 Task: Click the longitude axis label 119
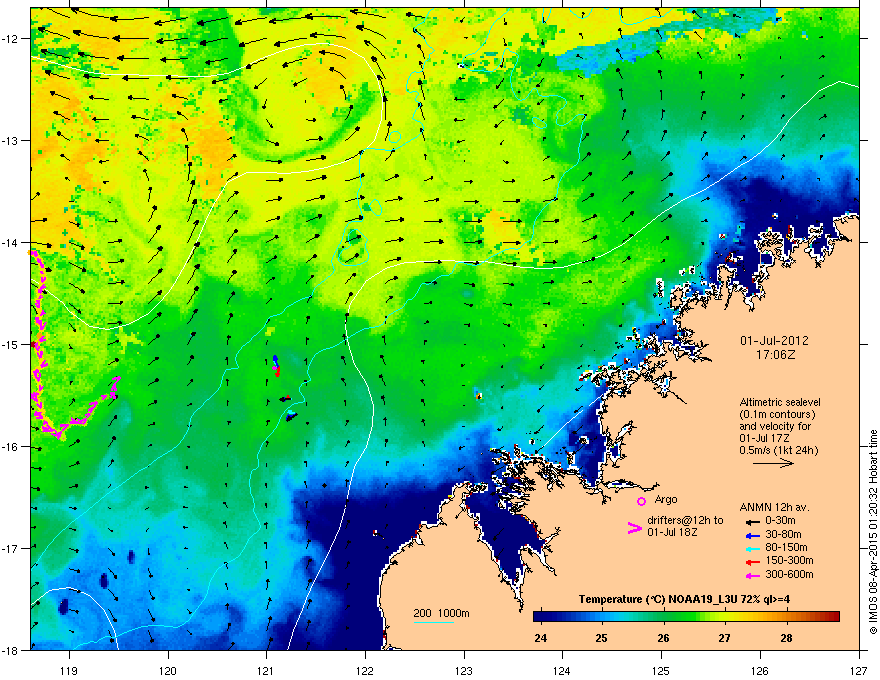pos(69,670)
